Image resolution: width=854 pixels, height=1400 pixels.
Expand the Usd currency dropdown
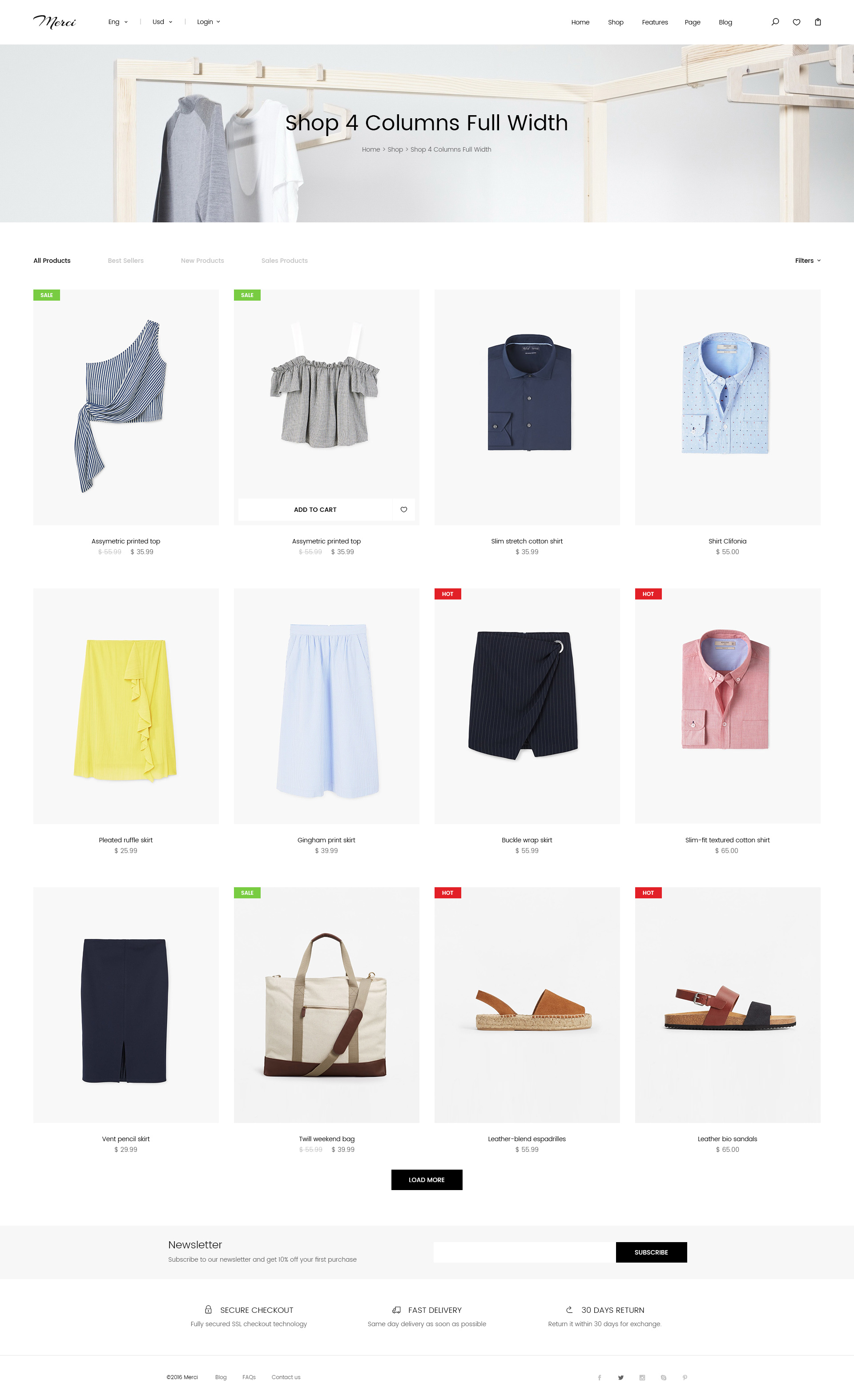(x=162, y=22)
